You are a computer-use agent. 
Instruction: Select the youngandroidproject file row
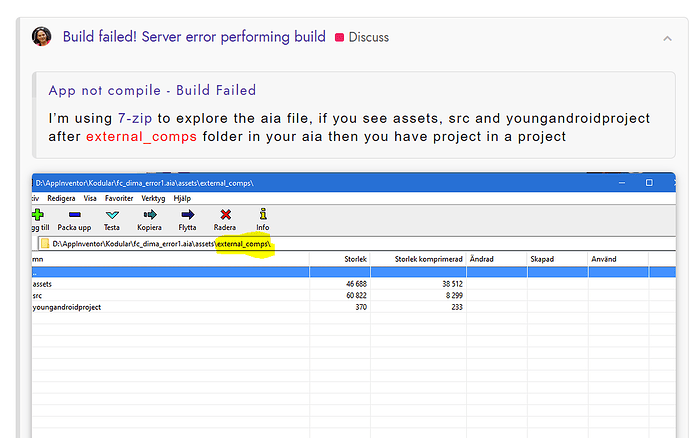[x=354, y=307]
